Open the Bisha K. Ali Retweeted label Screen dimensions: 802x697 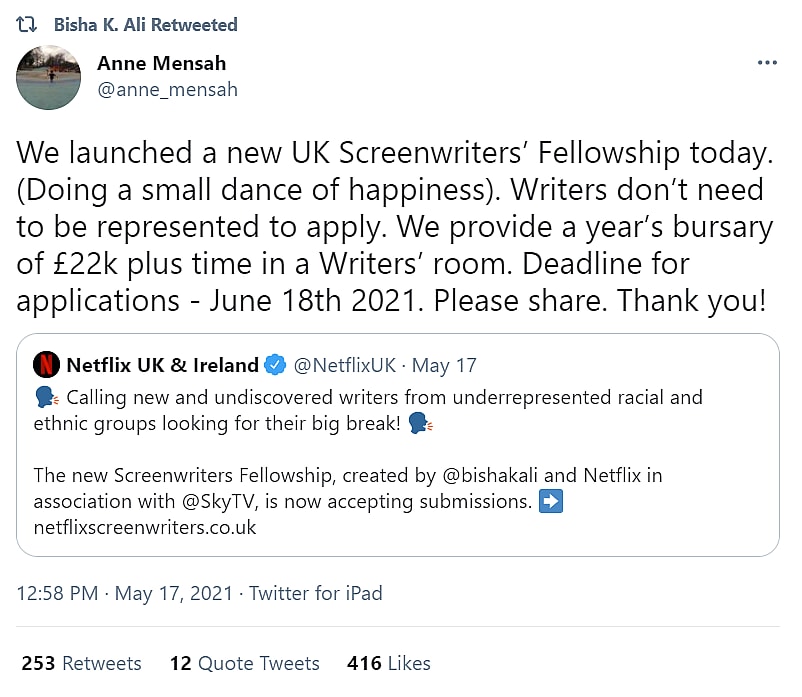coord(145,24)
